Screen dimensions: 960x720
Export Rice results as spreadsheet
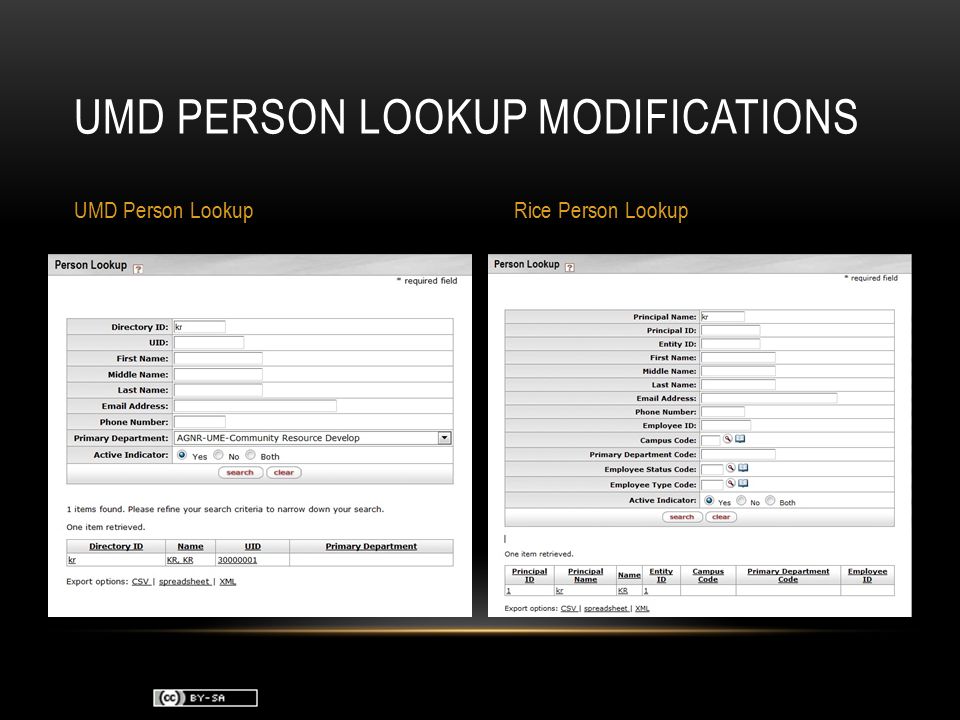click(606, 609)
